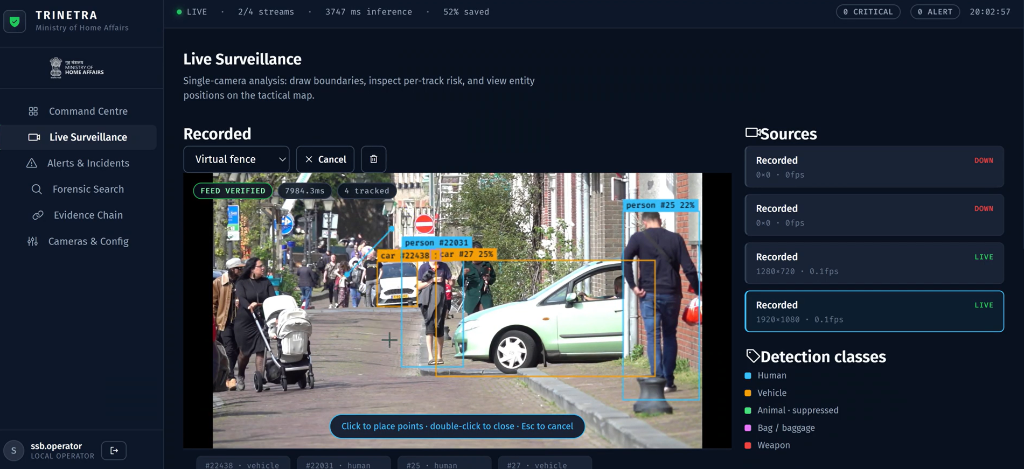The height and width of the screenshot is (469, 1024).
Task: Open the Virtual fence dropdown
Action: (236, 159)
